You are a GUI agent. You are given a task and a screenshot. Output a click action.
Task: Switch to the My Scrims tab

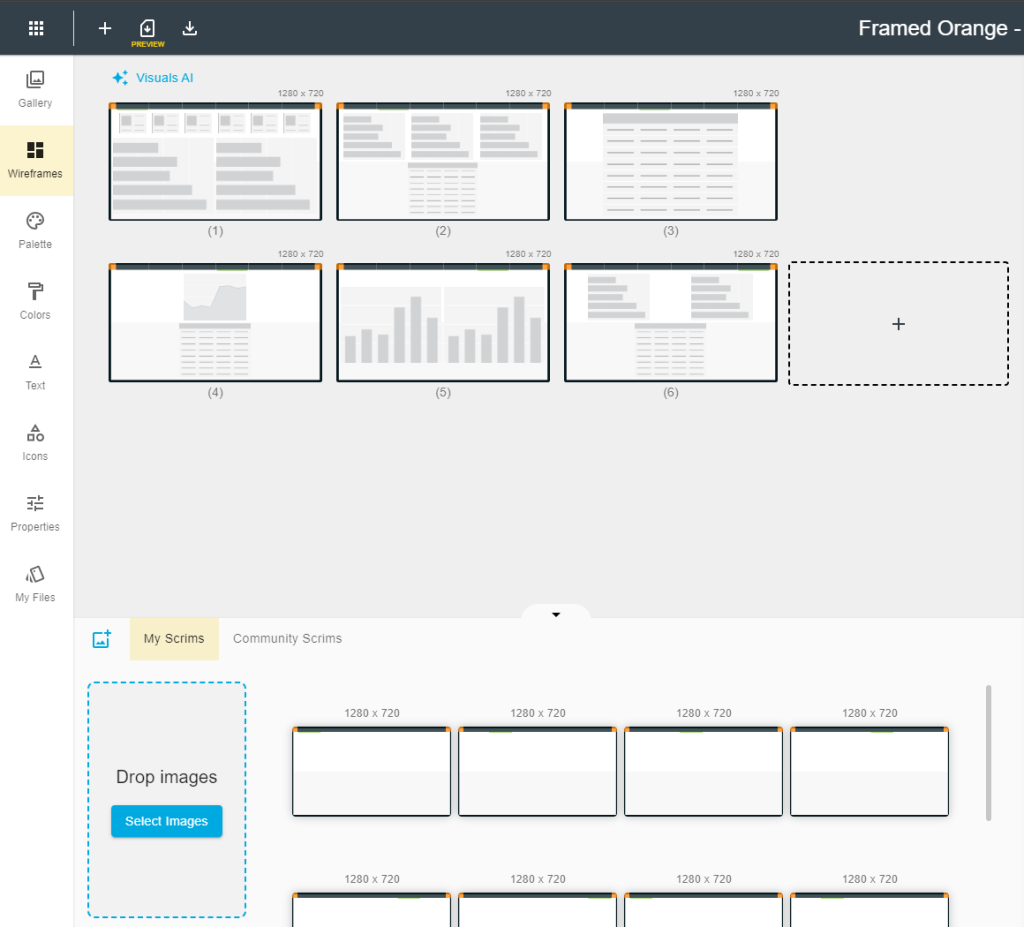point(174,638)
